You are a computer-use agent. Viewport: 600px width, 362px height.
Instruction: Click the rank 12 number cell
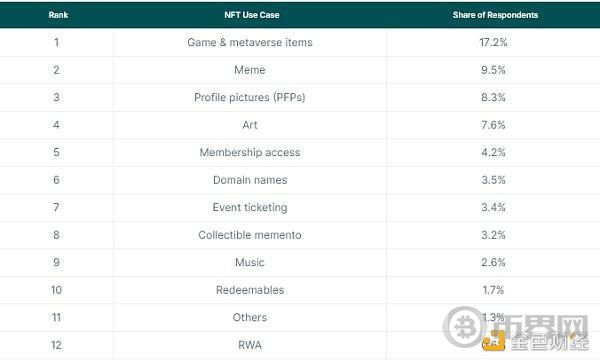pos(56,345)
